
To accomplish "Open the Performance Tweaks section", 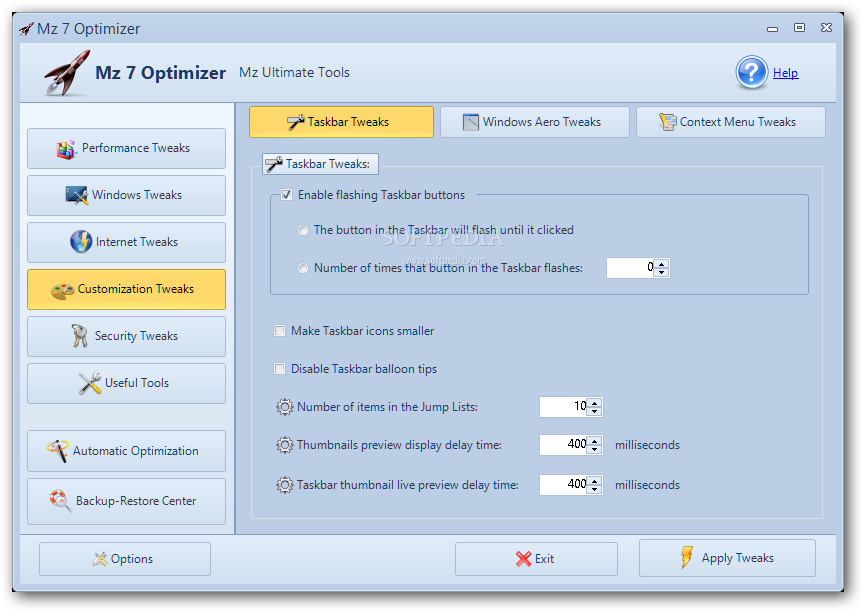I will [126, 149].
